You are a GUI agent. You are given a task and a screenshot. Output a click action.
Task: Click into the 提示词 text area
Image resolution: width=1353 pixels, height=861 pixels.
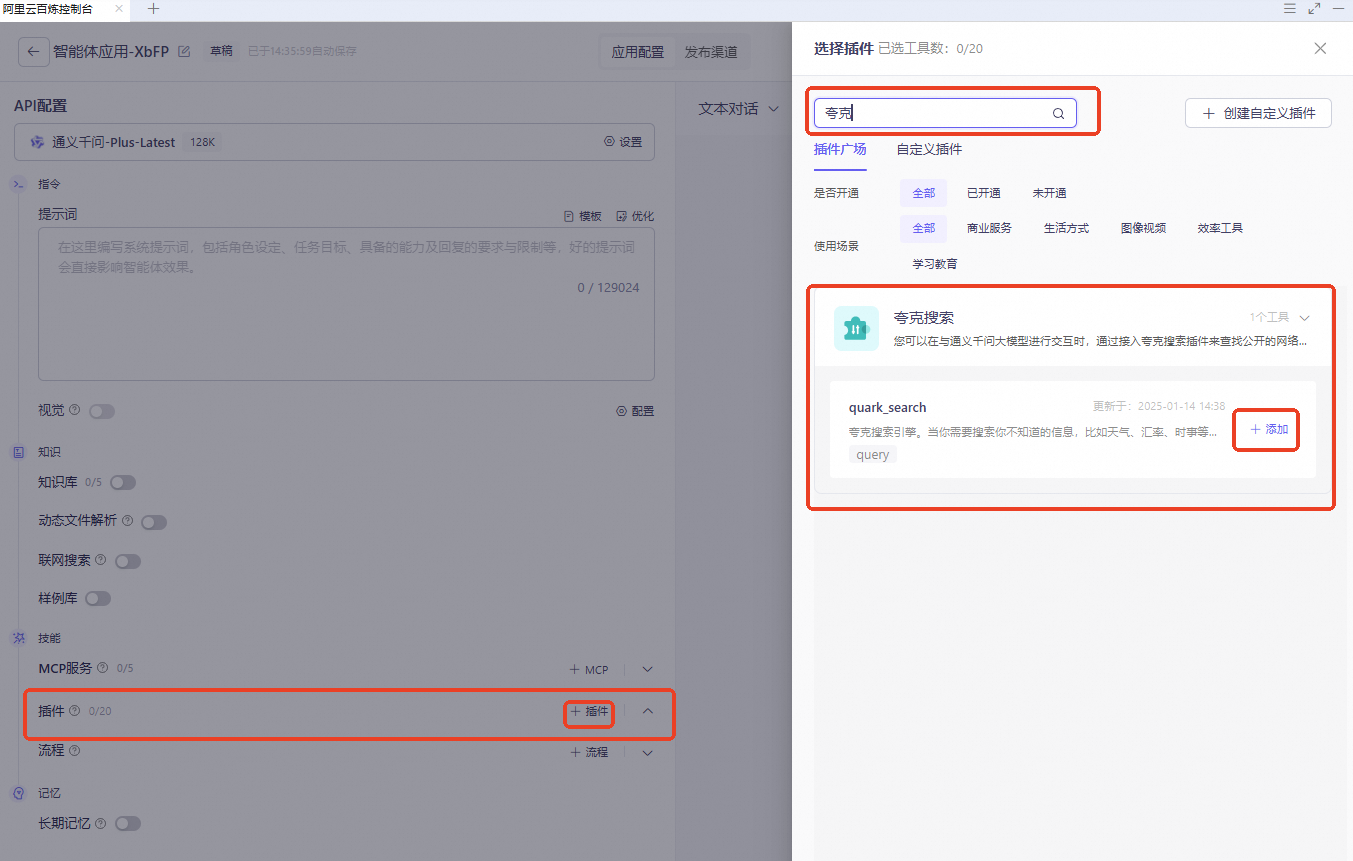tap(346, 303)
